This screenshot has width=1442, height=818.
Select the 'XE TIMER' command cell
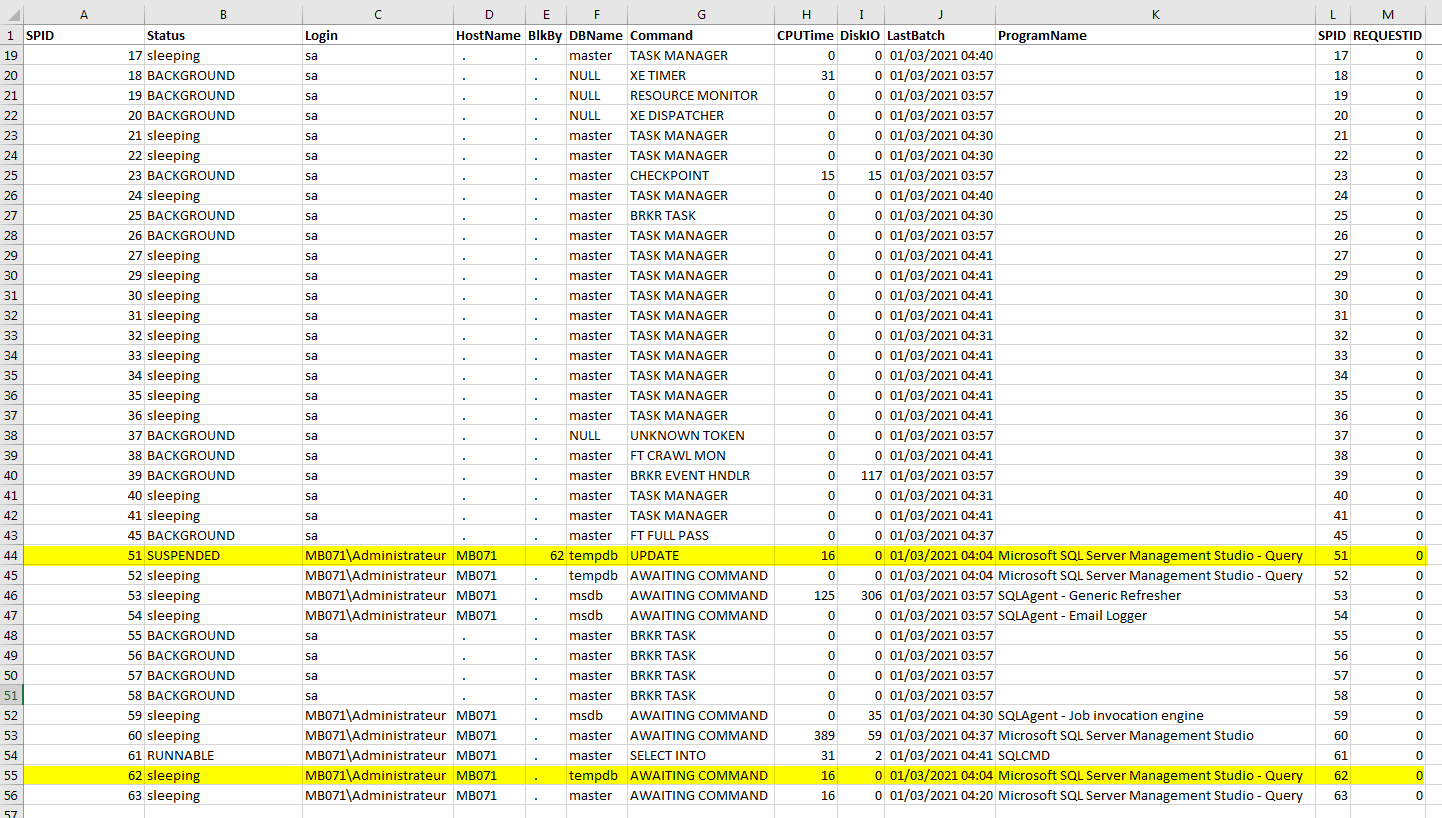tap(701, 75)
